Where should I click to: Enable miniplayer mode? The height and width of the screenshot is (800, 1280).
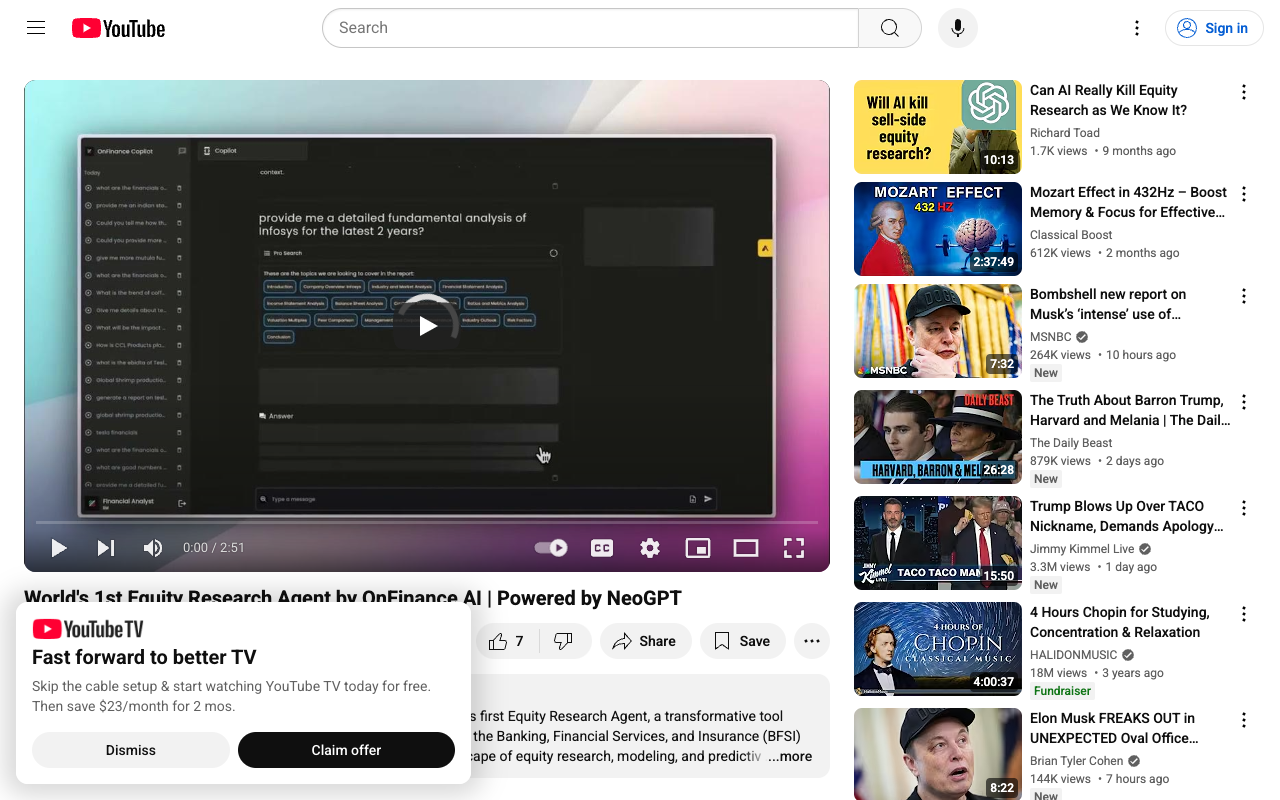tap(698, 547)
